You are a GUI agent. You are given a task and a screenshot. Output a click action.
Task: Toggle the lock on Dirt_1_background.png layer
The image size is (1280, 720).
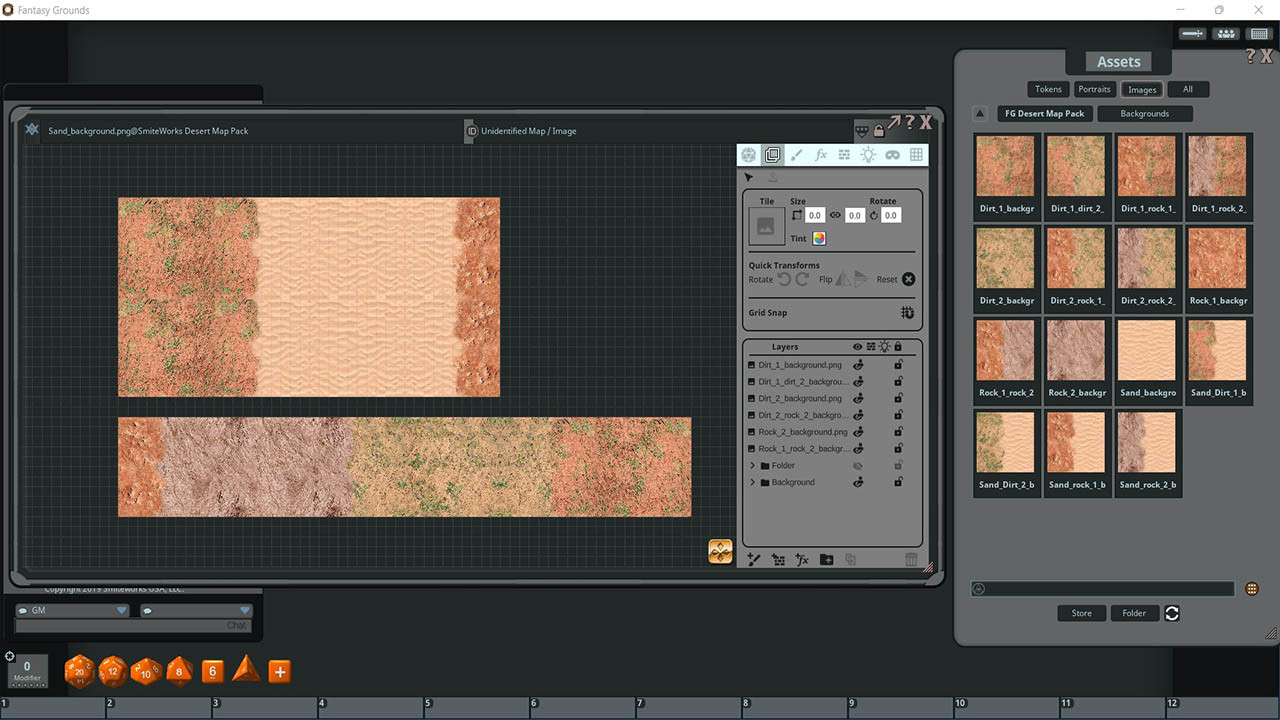[898, 364]
